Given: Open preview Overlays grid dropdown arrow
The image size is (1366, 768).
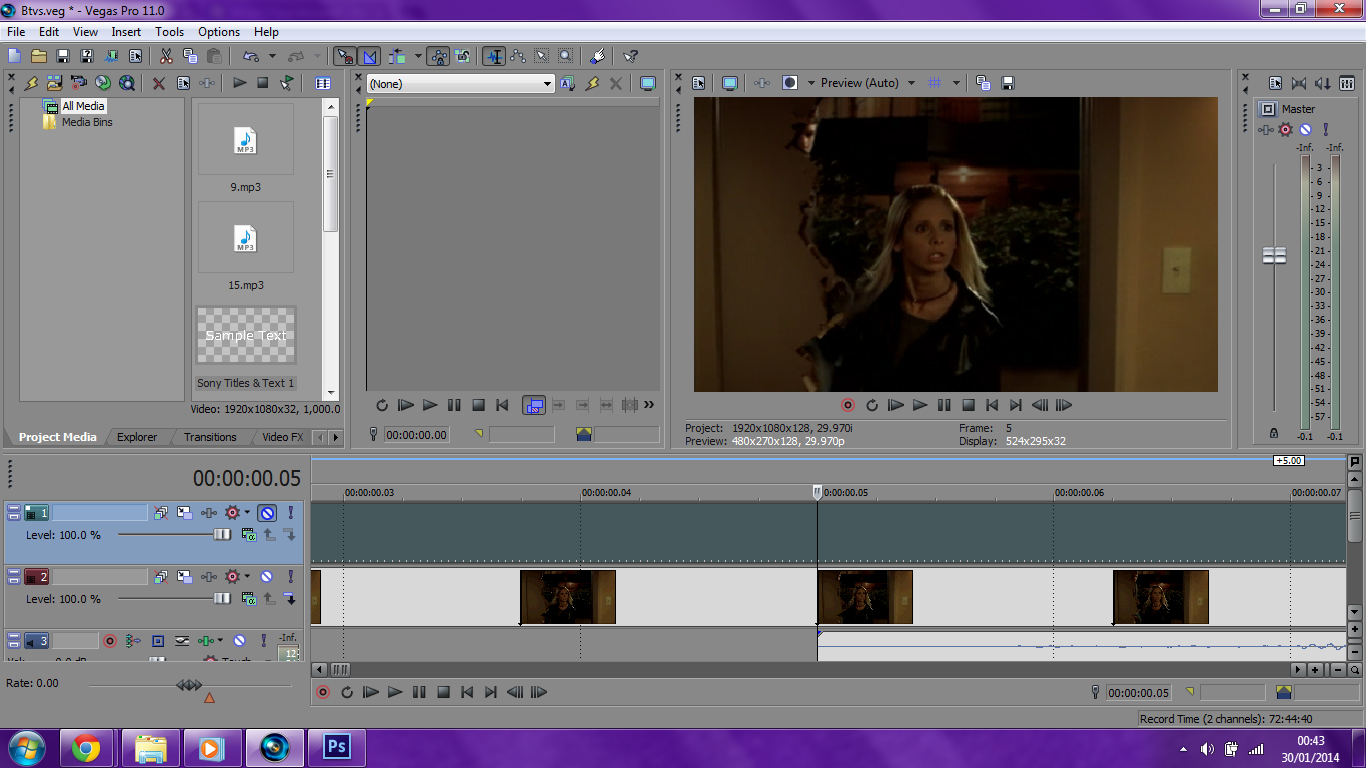Looking at the screenshot, I should point(956,83).
